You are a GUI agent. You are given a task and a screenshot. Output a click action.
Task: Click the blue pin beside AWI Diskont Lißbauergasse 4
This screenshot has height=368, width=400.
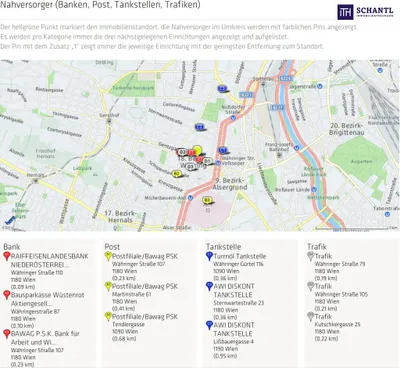coord(209,325)
